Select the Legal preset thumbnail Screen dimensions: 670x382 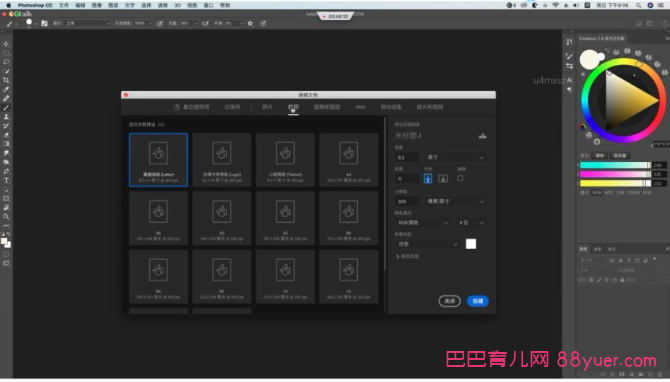coord(222,160)
